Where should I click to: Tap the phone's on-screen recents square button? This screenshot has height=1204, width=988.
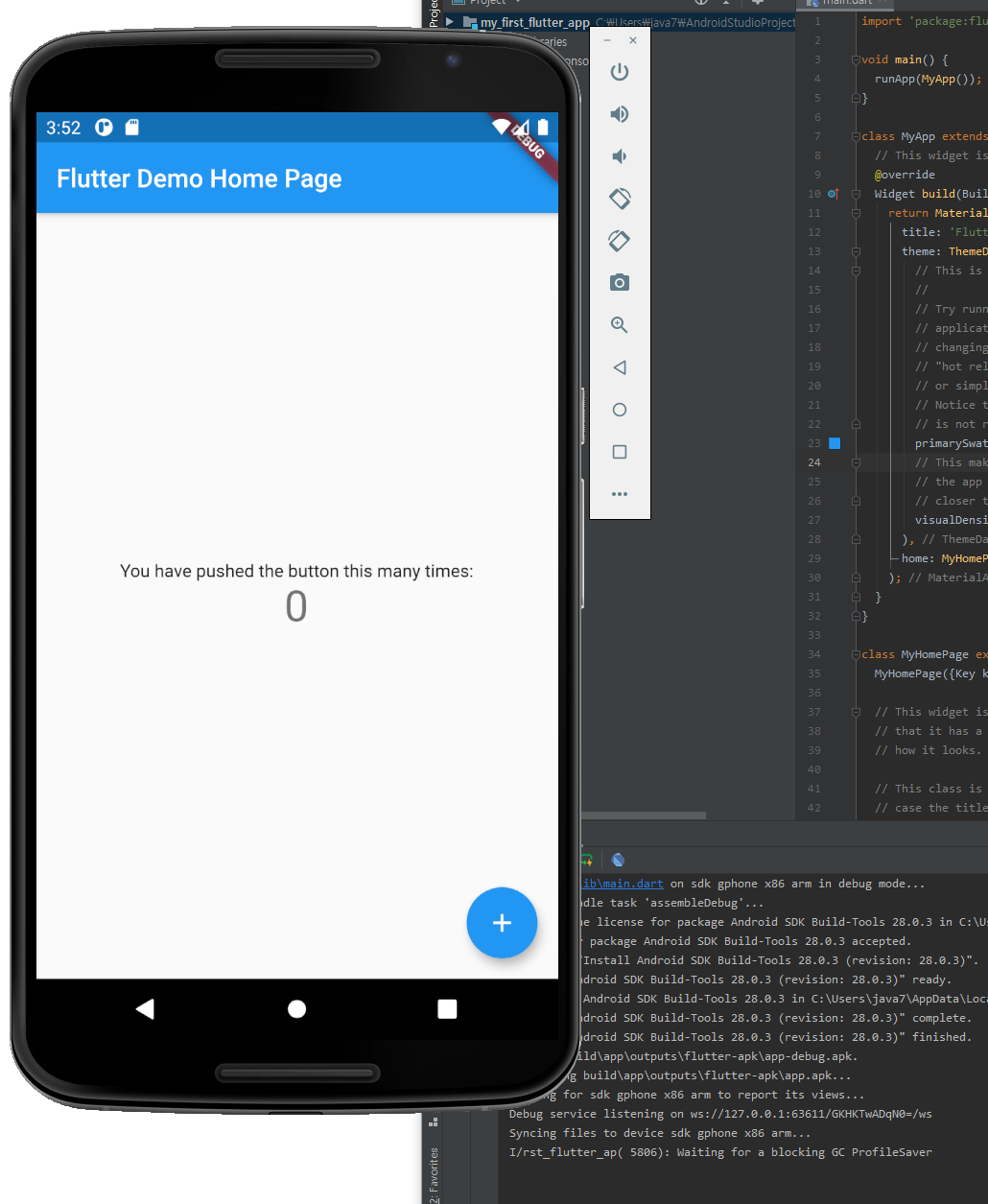(447, 1008)
